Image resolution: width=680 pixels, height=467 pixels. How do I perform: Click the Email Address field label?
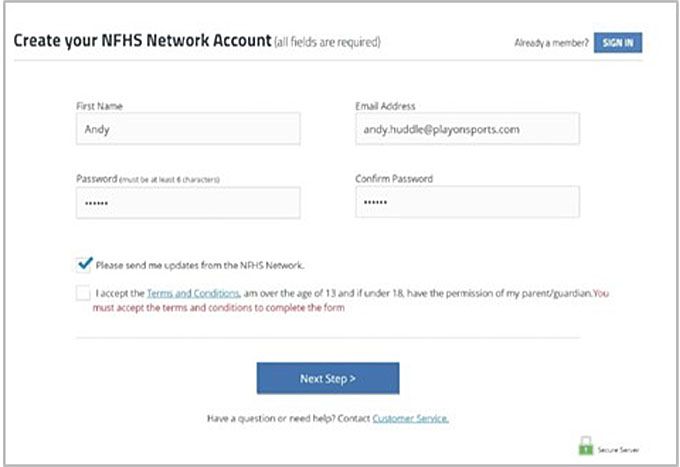tap(385, 105)
